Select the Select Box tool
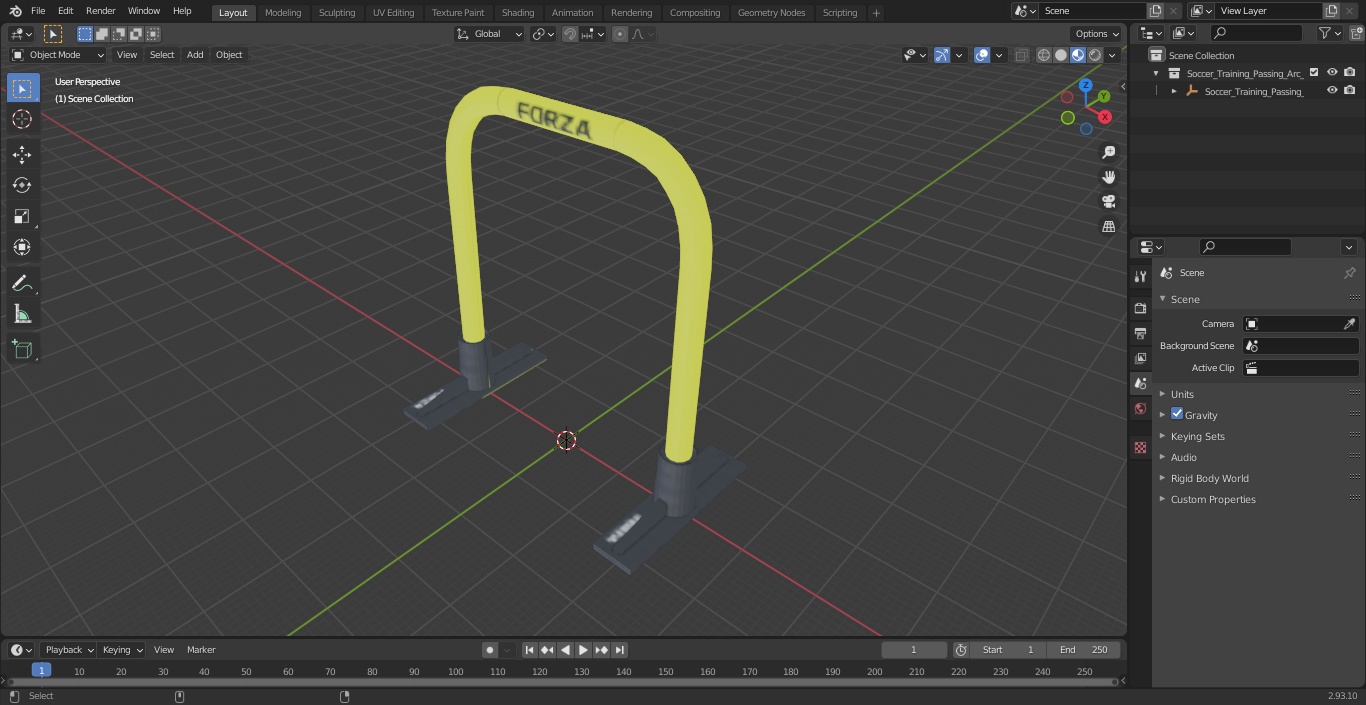This screenshot has height=705, width=1366. (22, 88)
